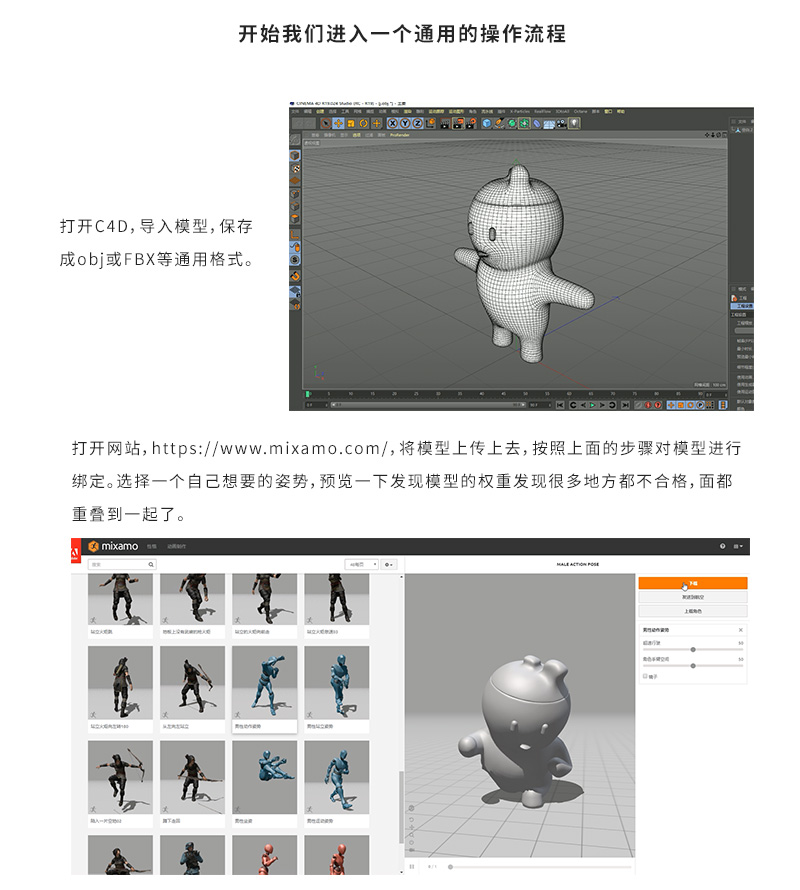The image size is (800, 890).
Task: Toggle X axis lock in C4D
Action: [x=393, y=123]
